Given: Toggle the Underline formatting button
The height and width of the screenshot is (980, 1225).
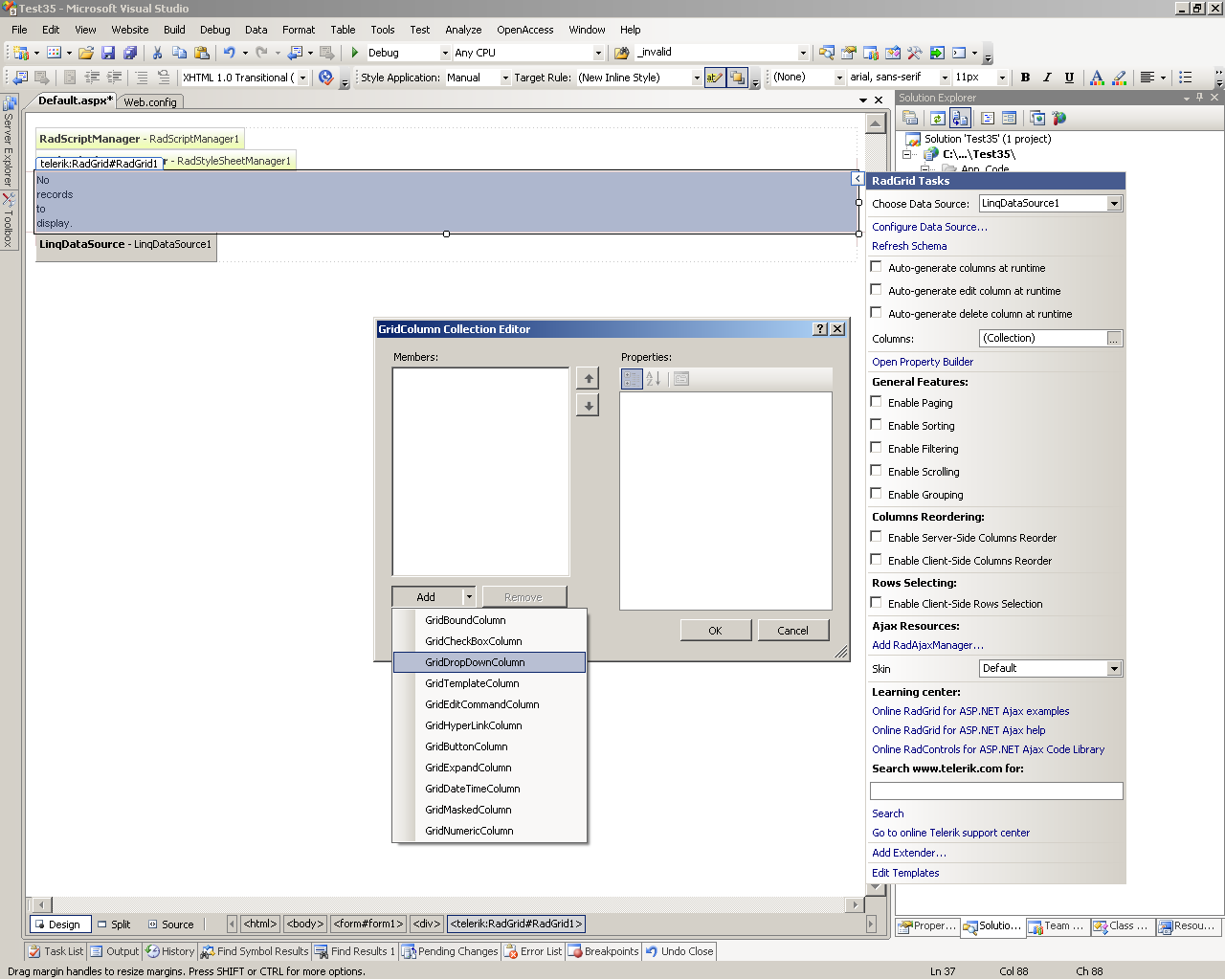Looking at the screenshot, I should (x=1069, y=78).
